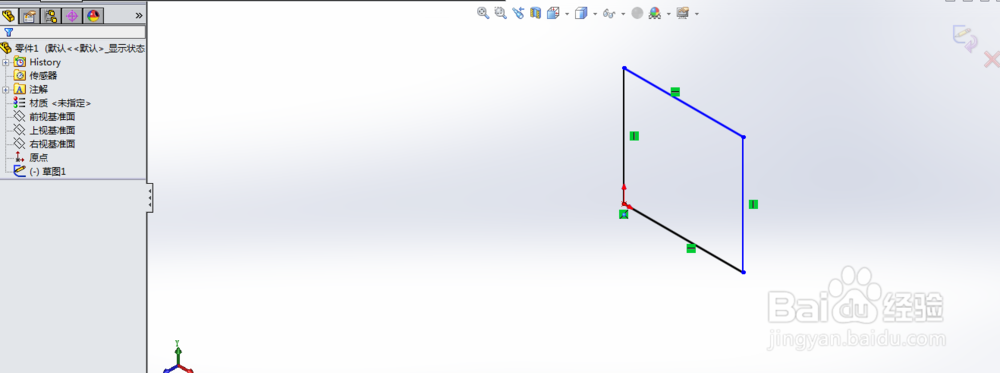Viewport: 1000px width, 373px height.
Task: Click the Hide/Show Items glasses icon
Action: [609, 13]
